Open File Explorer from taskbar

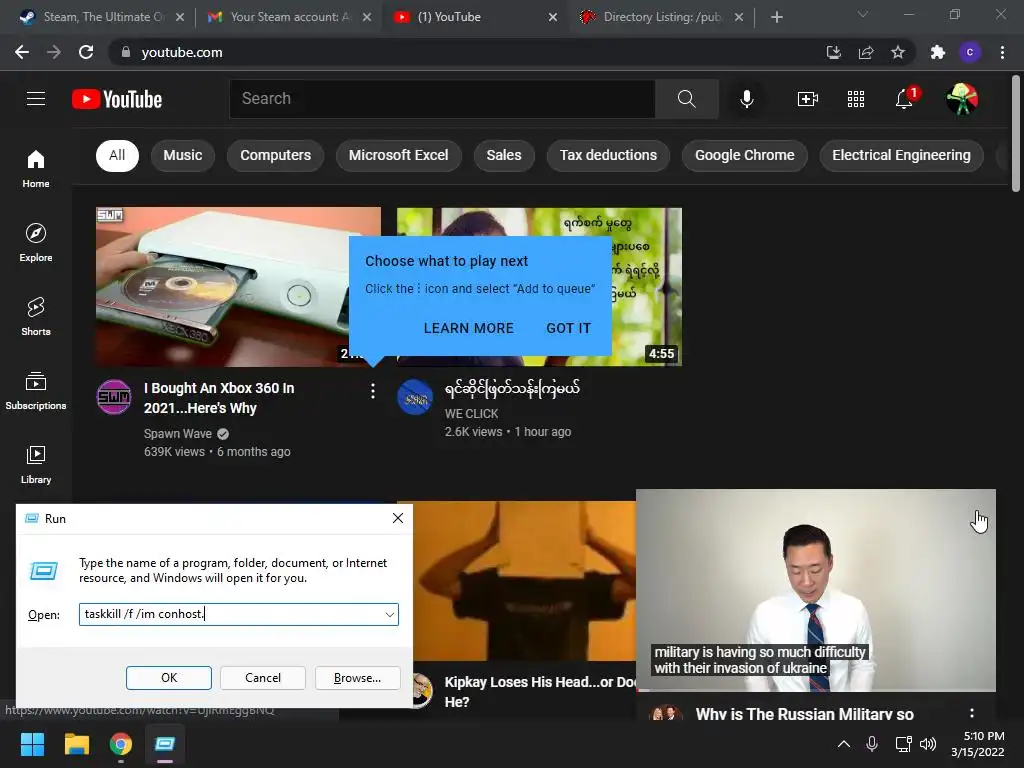point(76,744)
